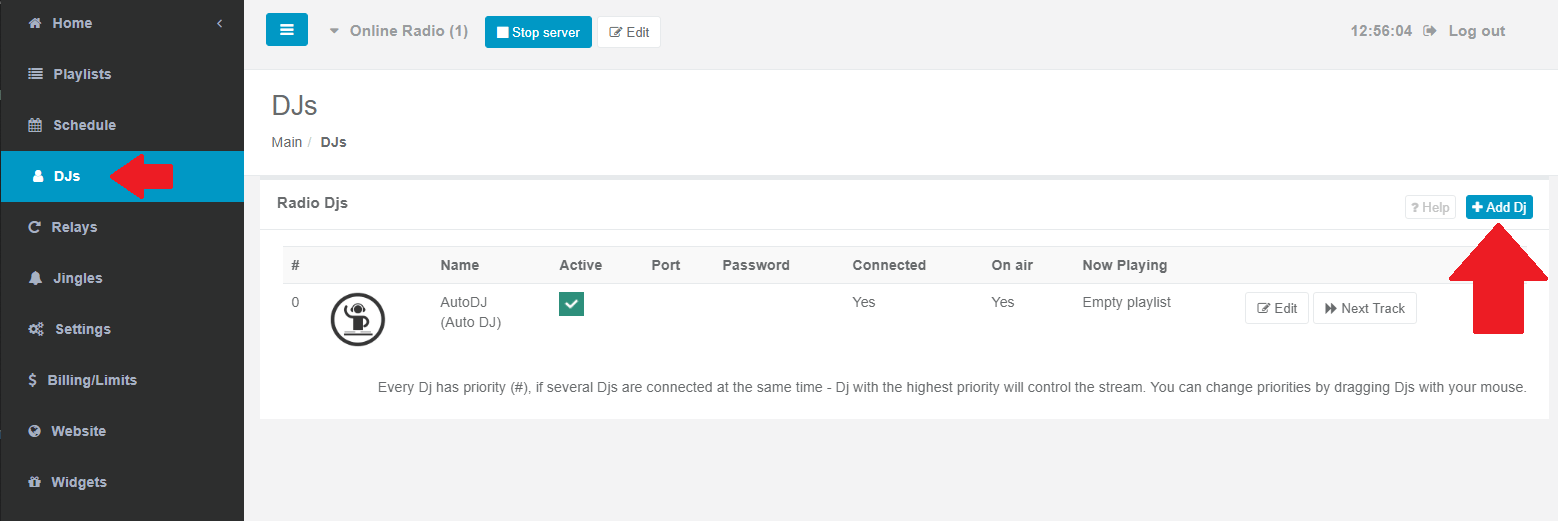
Task: Toggle the AutoDJ Active checkbox
Action: point(571,304)
